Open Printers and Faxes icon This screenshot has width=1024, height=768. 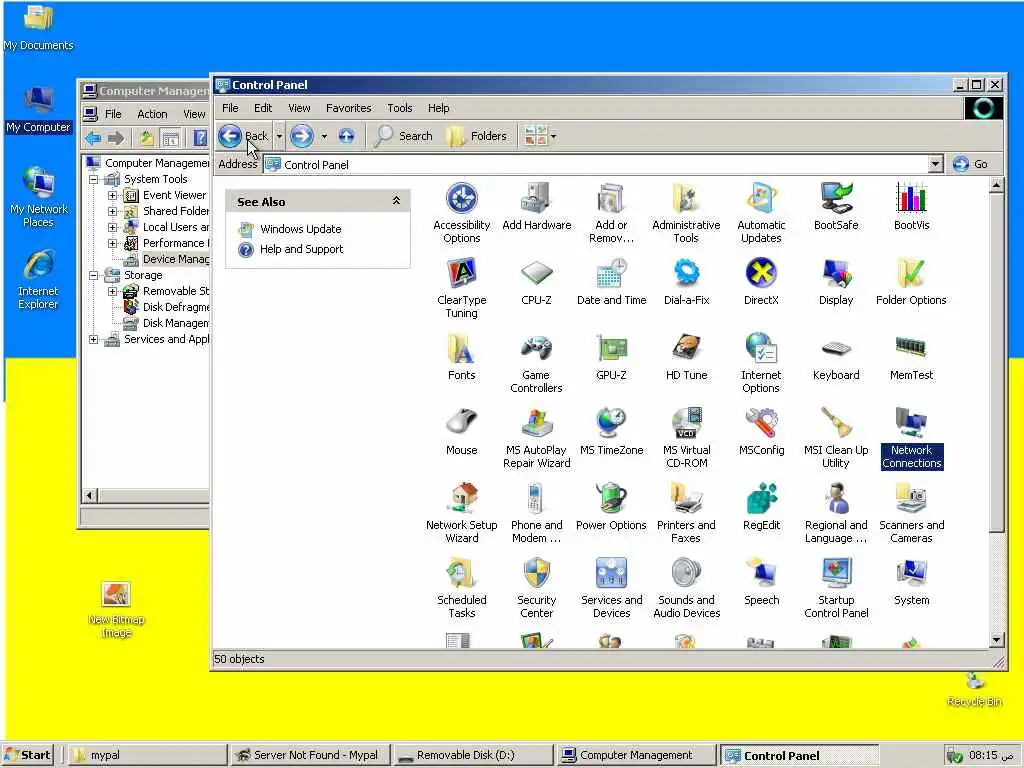686,513
